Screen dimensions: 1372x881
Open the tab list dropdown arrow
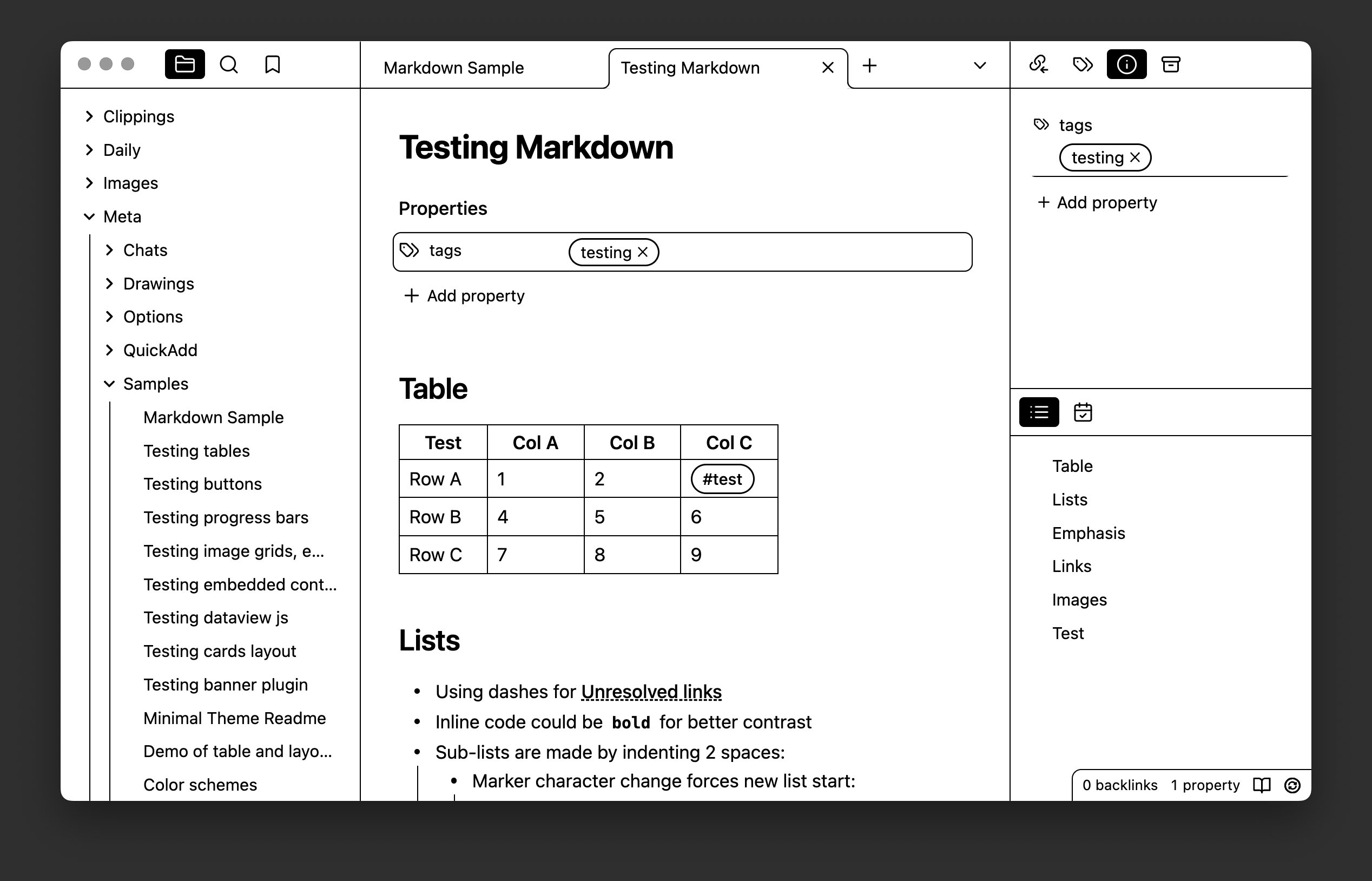point(980,66)
